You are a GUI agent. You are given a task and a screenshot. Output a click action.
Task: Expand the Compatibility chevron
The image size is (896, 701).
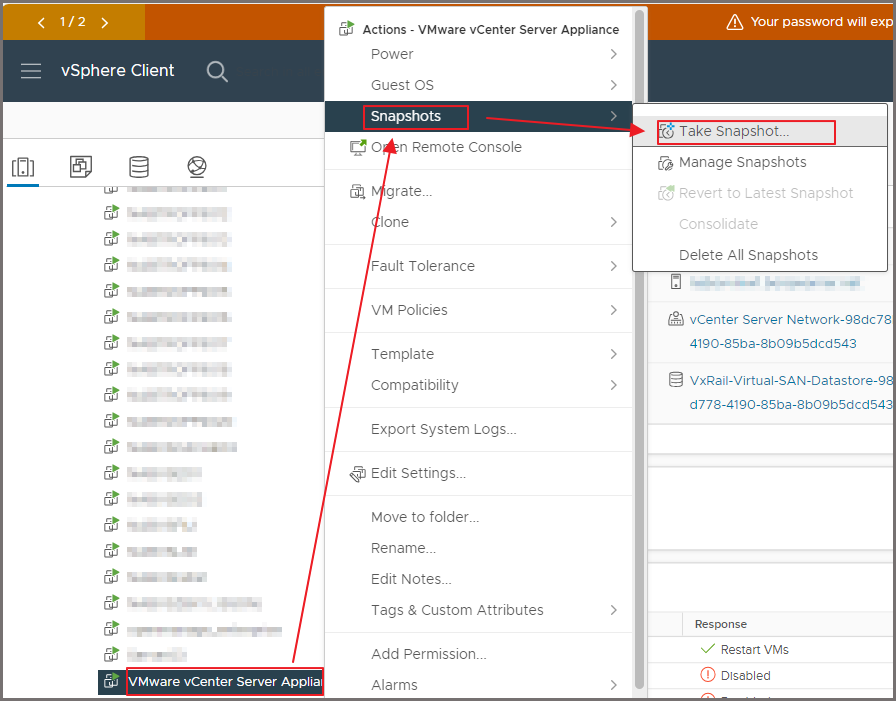click(614, 385)
